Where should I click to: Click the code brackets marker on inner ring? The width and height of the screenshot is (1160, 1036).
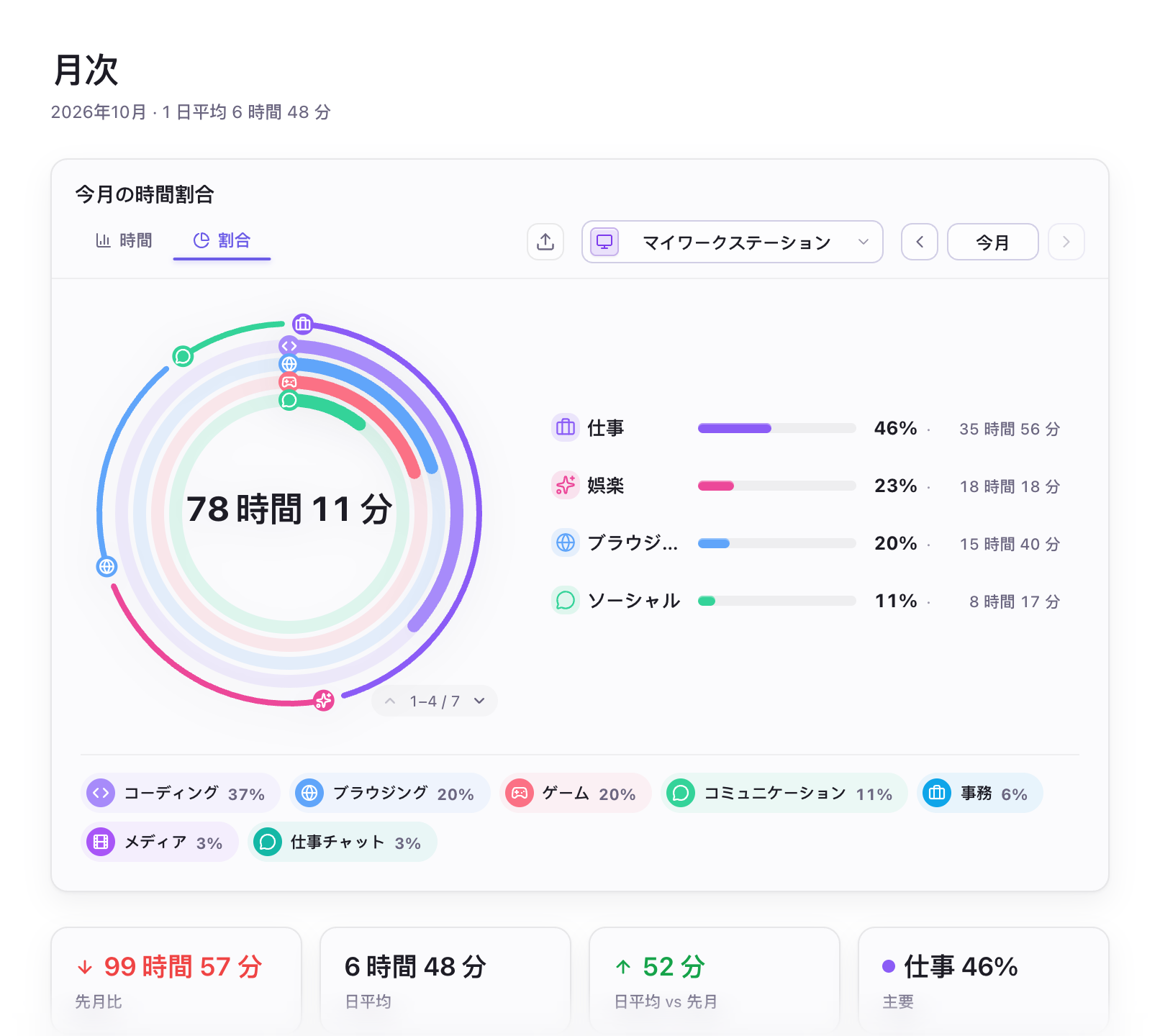click(289, 346)
